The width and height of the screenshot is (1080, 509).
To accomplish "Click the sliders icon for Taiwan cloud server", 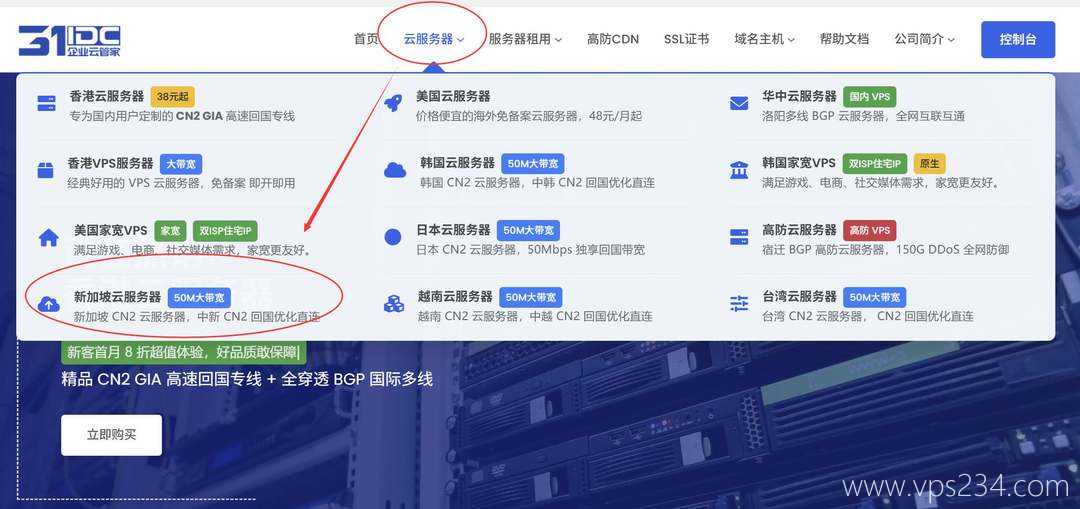I will (739, 304).
